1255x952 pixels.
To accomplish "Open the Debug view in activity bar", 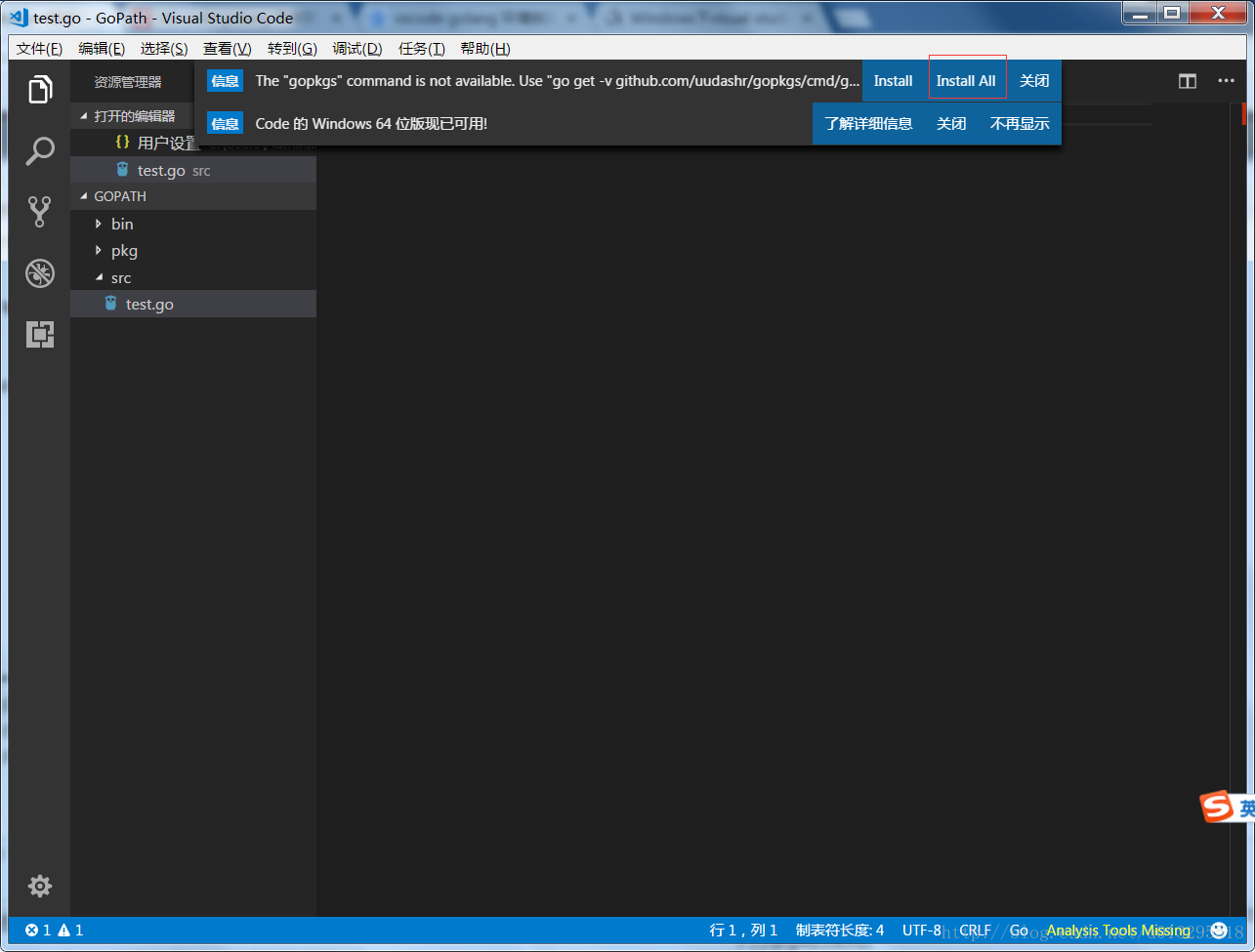I will pos(39,273).
